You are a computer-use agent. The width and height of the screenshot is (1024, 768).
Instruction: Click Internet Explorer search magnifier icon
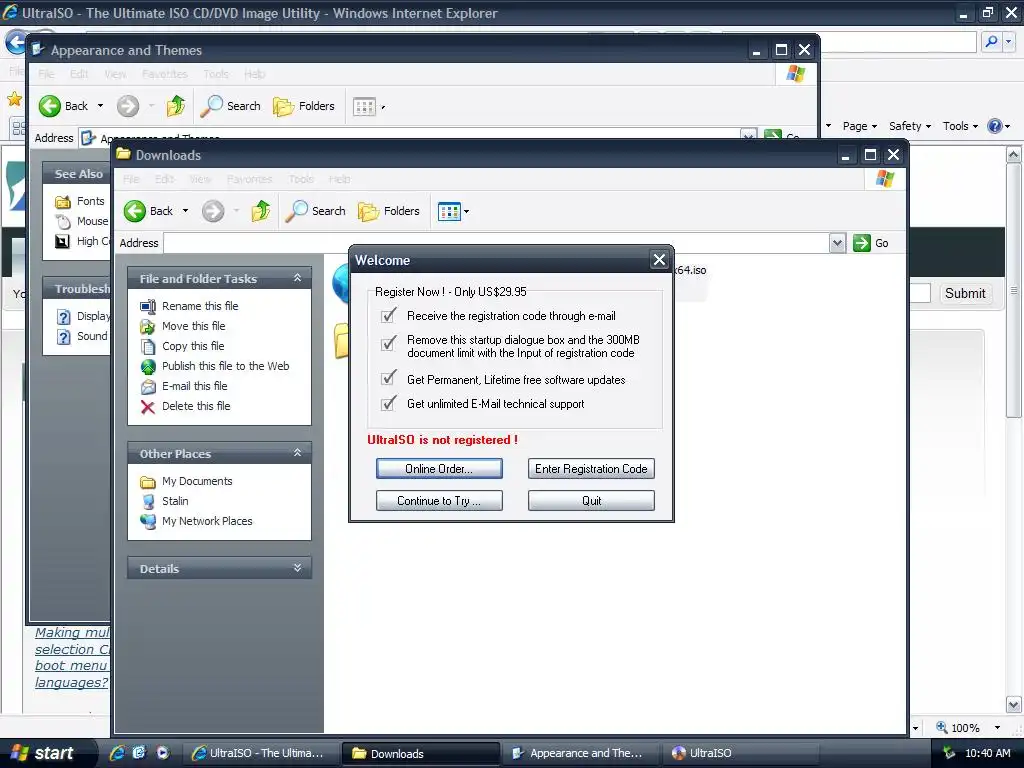point(991,42)
